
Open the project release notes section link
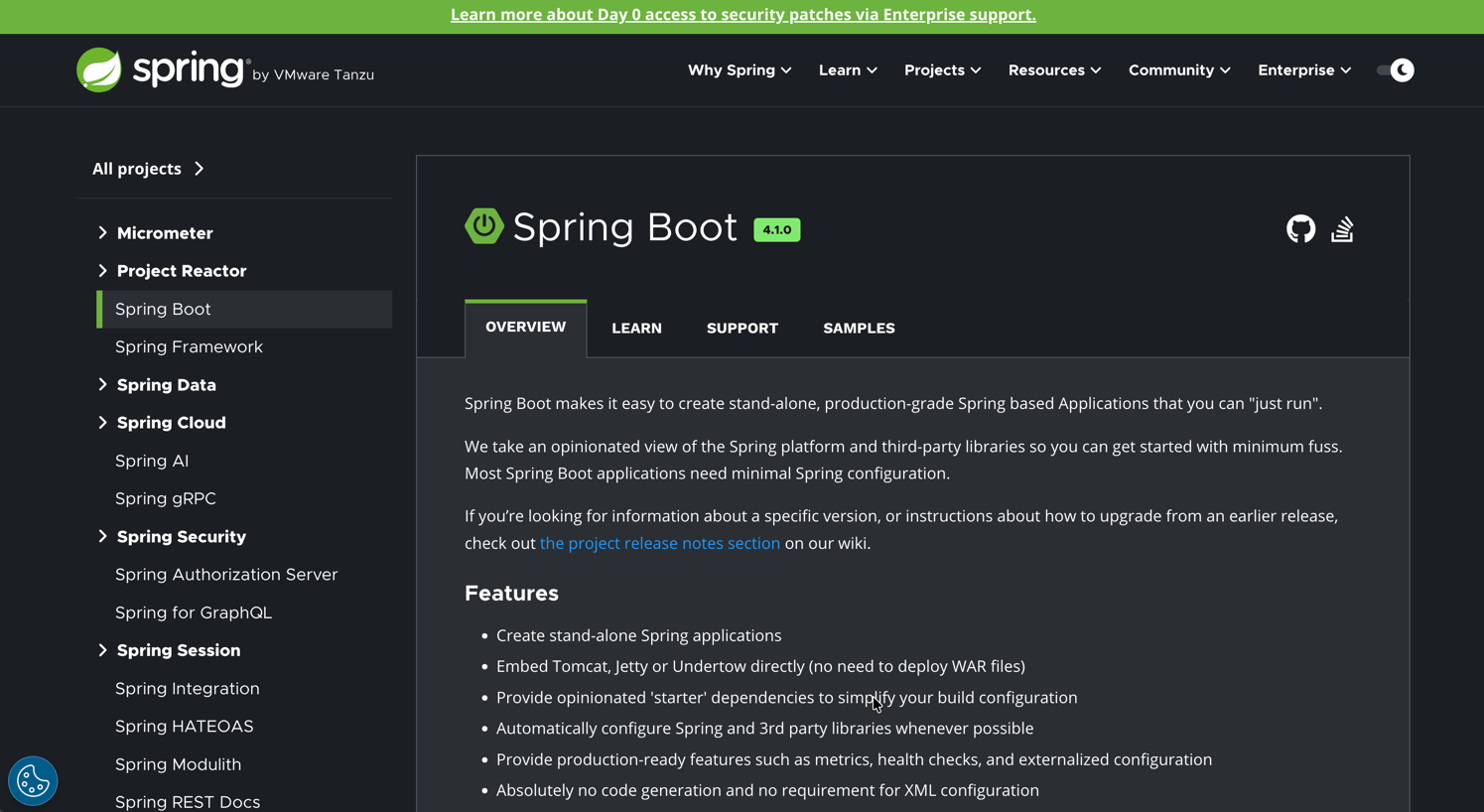[660, 543]
